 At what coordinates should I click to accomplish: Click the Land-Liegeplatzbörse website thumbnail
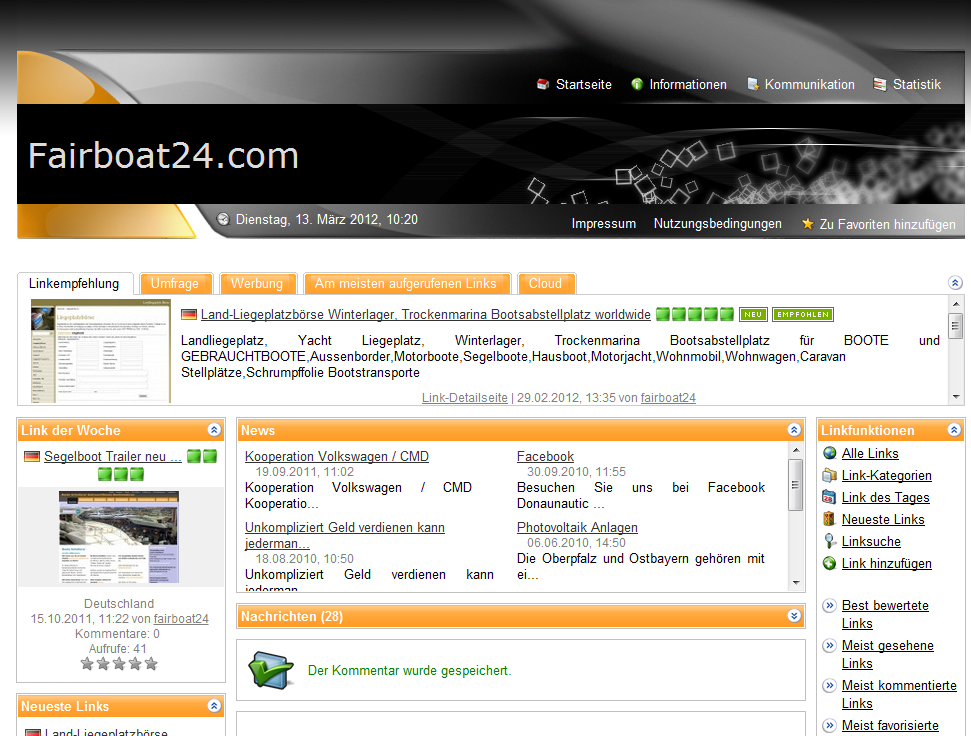click(101, 351)
